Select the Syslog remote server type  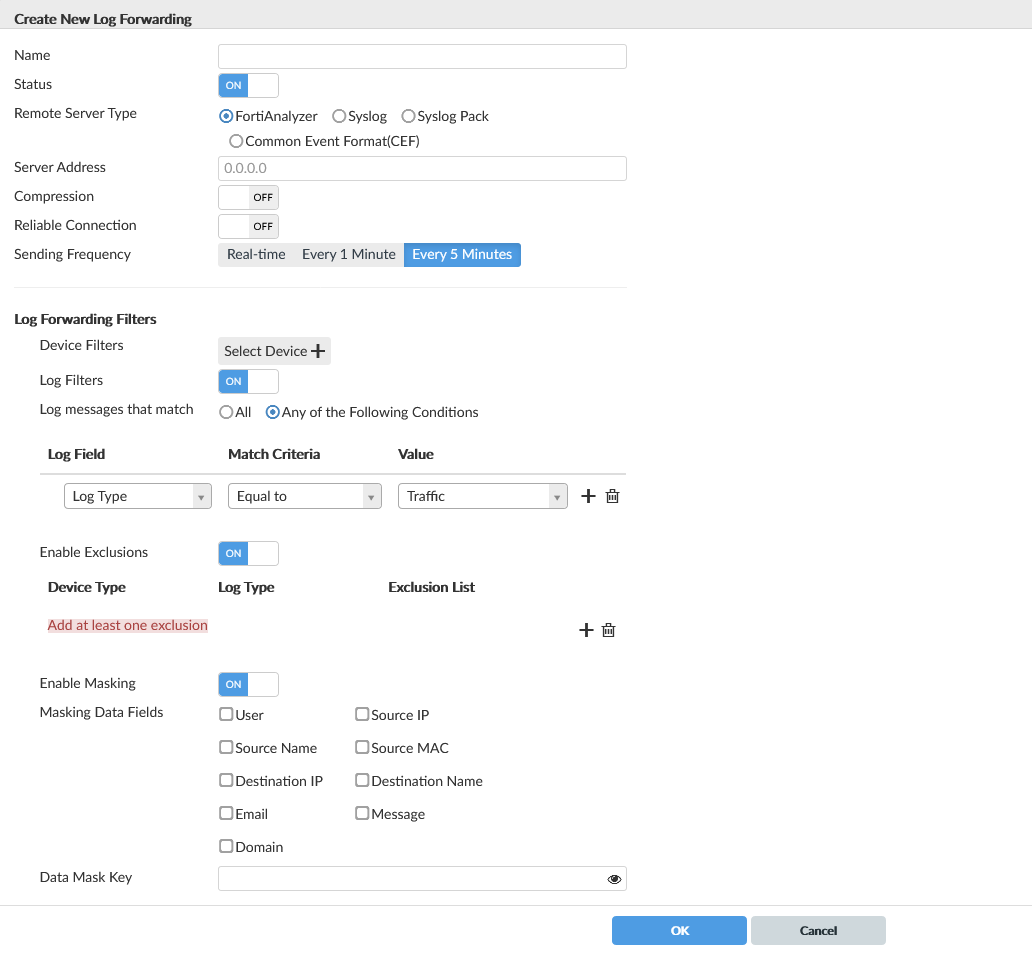coord(340,116)
